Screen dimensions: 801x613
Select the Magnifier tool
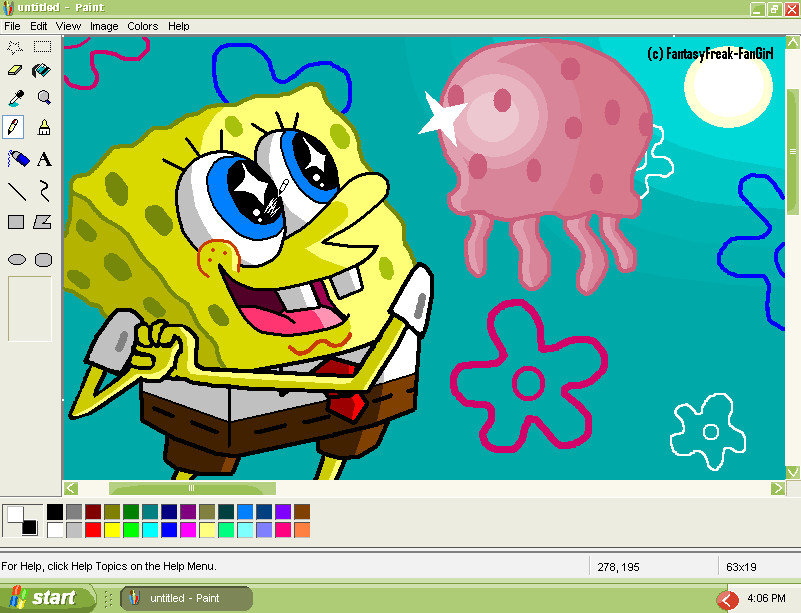43,98
